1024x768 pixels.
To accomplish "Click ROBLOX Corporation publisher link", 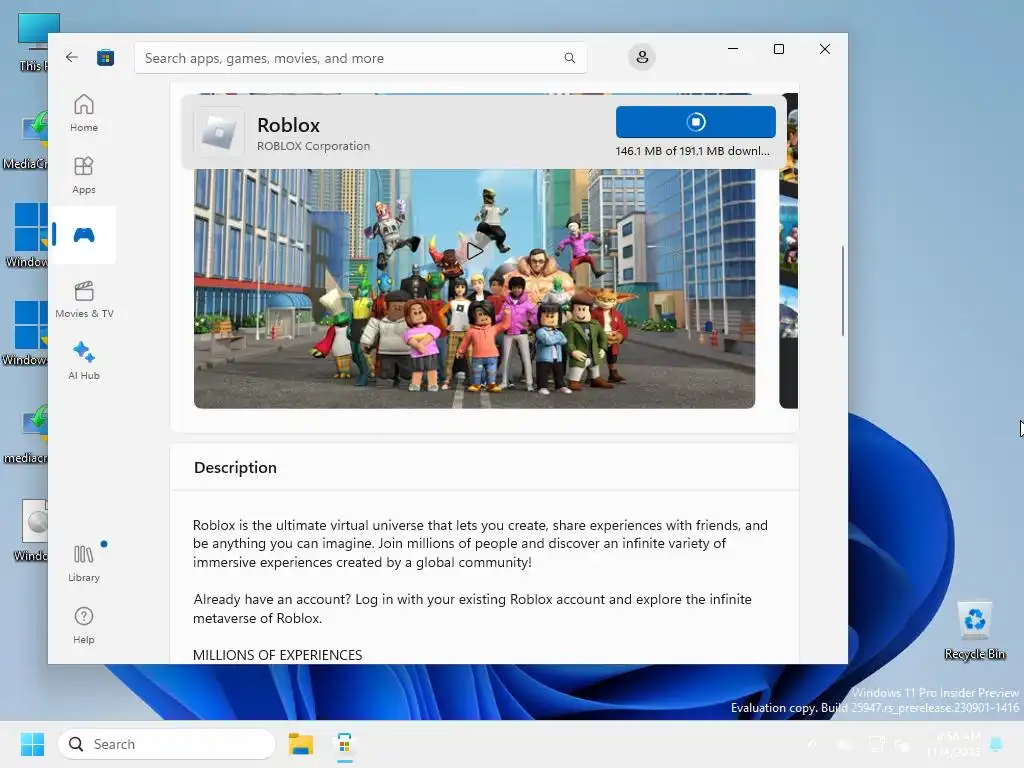I will [313, 146].
